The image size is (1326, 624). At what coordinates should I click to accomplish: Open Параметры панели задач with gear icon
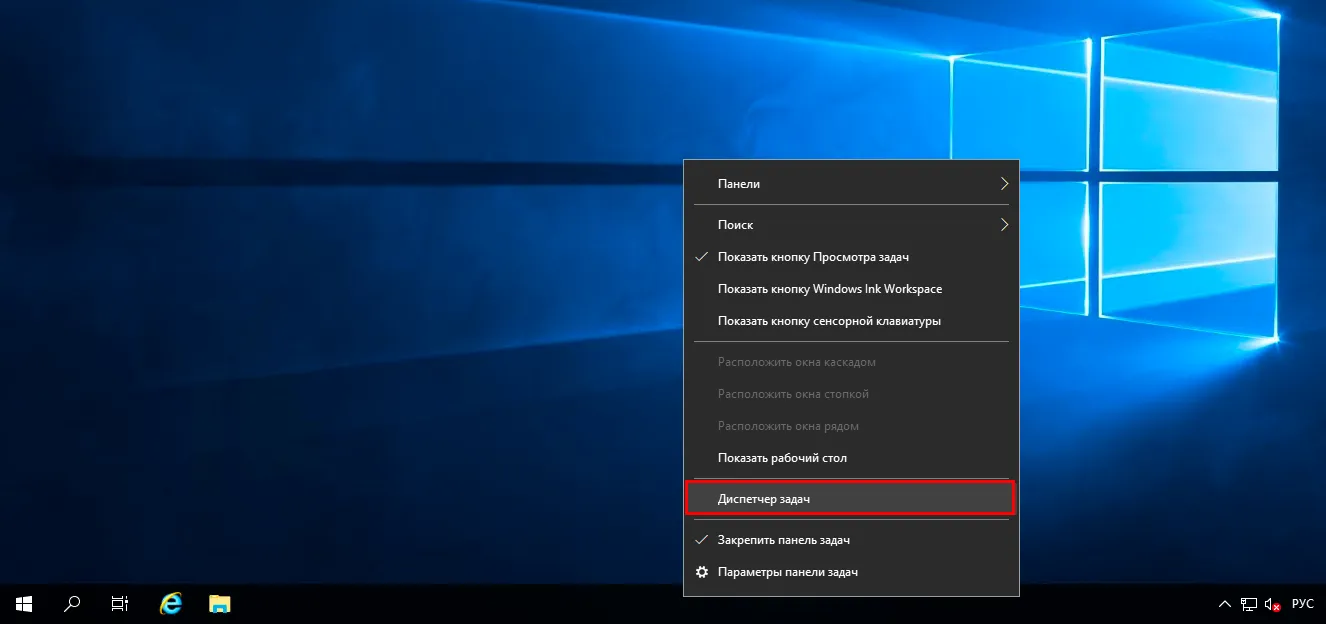click(787, 572)
